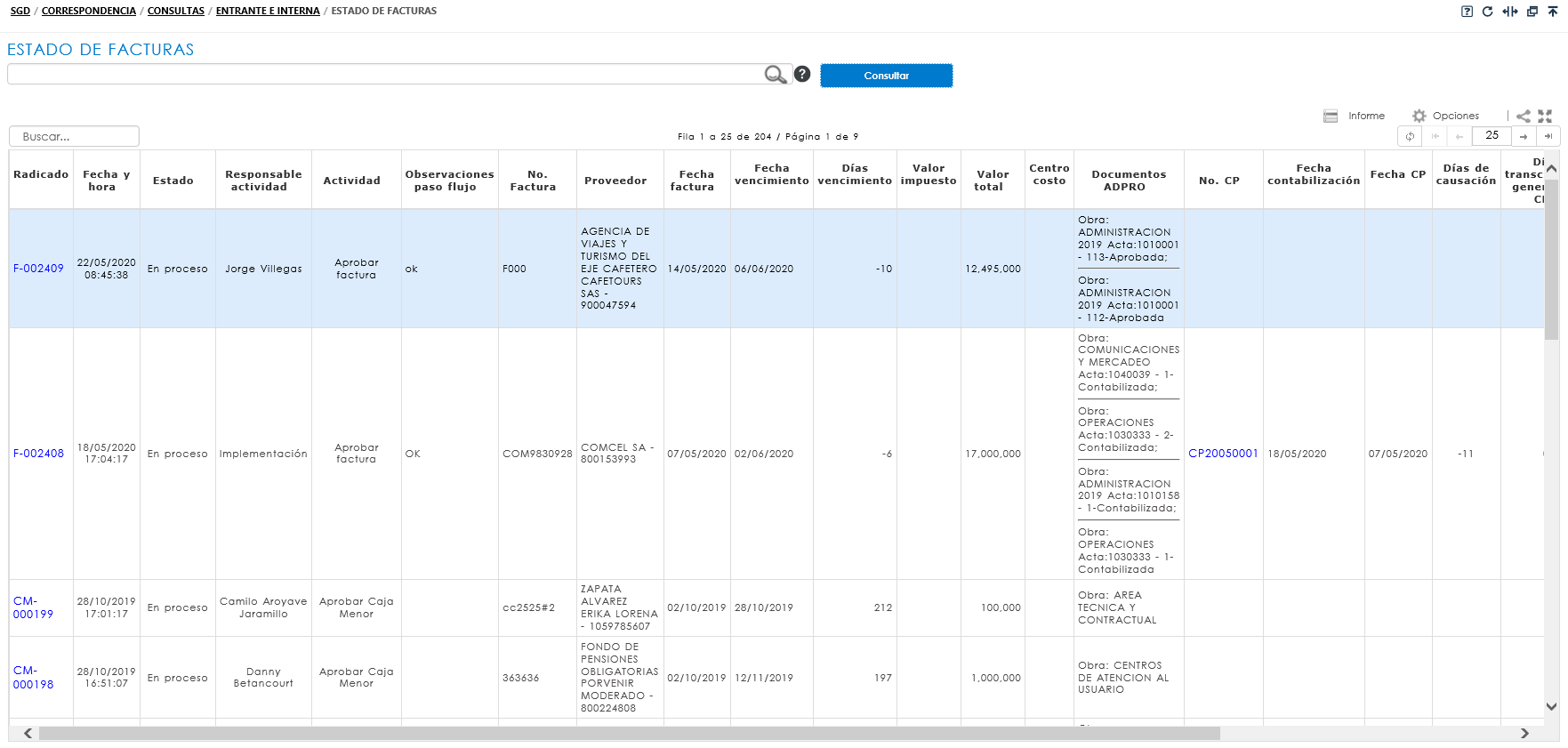Open radicado F-002408 link
This screenshot has height=748, width=1568.
[38, 454]
